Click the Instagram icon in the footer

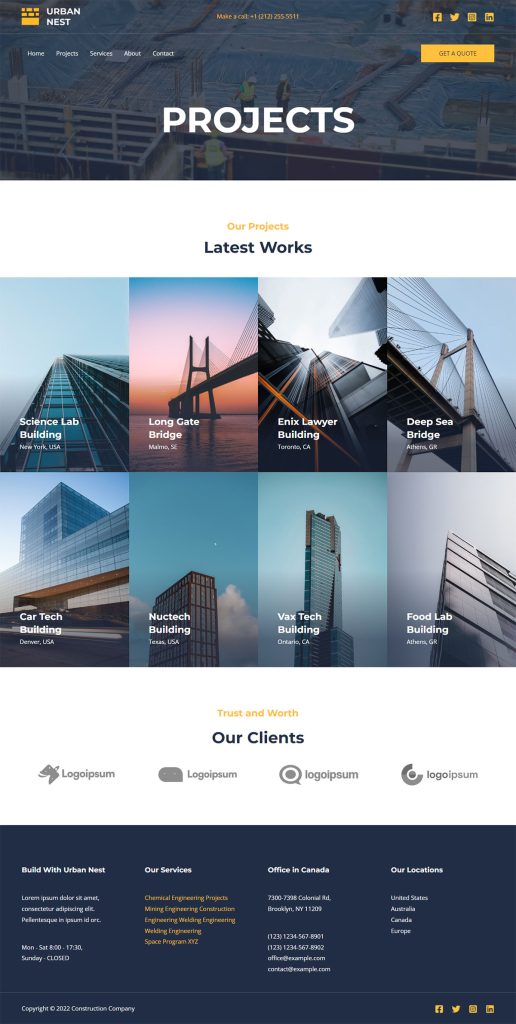pos(473,1009)
